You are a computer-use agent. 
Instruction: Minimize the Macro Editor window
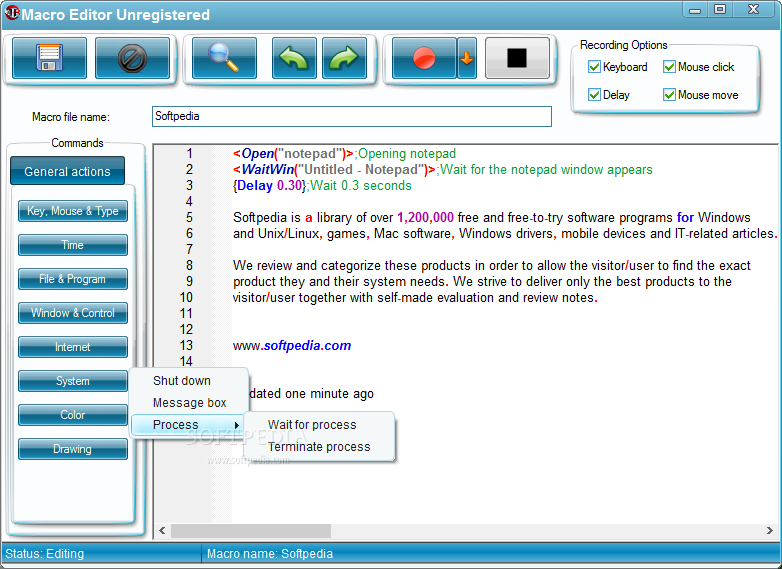(x=695, y=9)
